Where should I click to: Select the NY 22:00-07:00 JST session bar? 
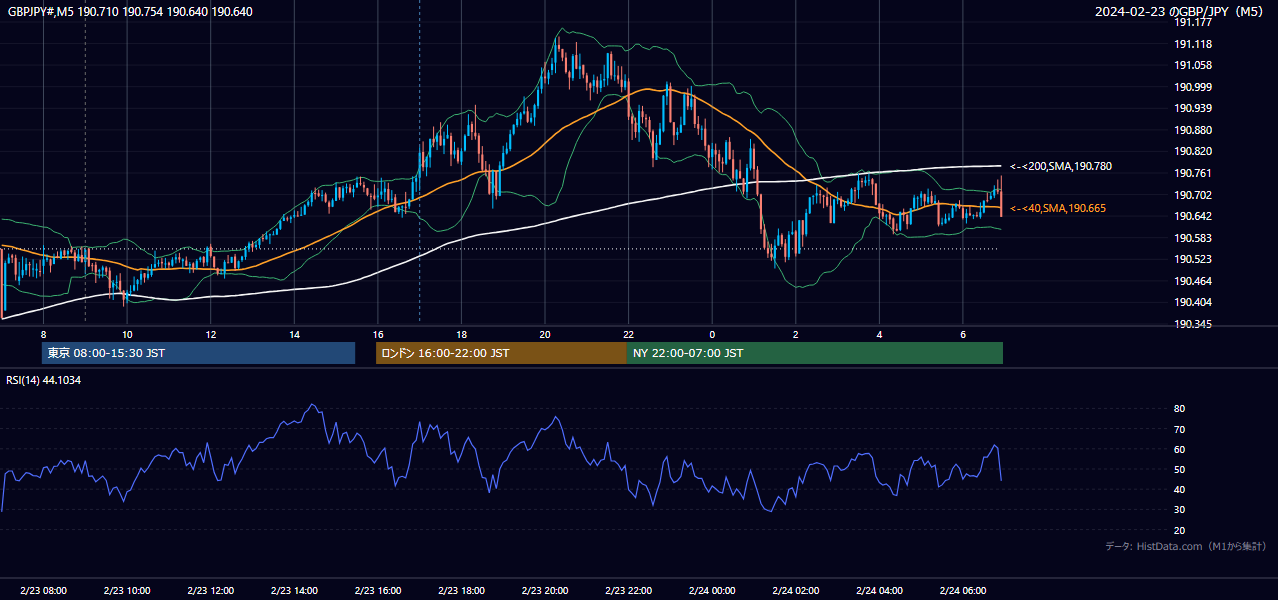point(815,353)
